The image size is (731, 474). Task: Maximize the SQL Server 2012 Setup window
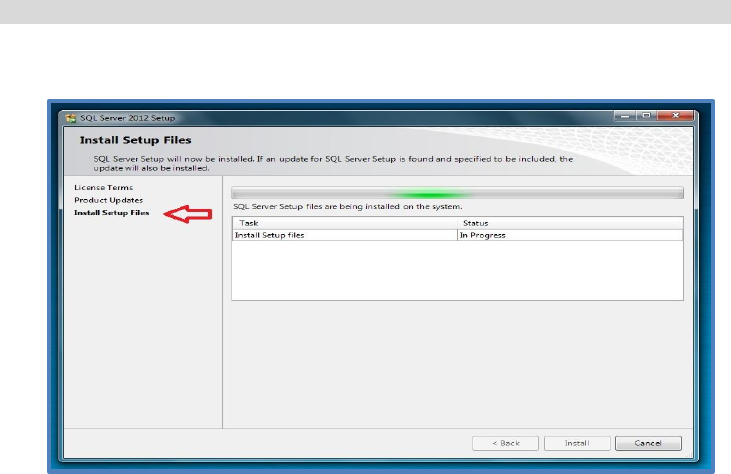click(647, 116)
